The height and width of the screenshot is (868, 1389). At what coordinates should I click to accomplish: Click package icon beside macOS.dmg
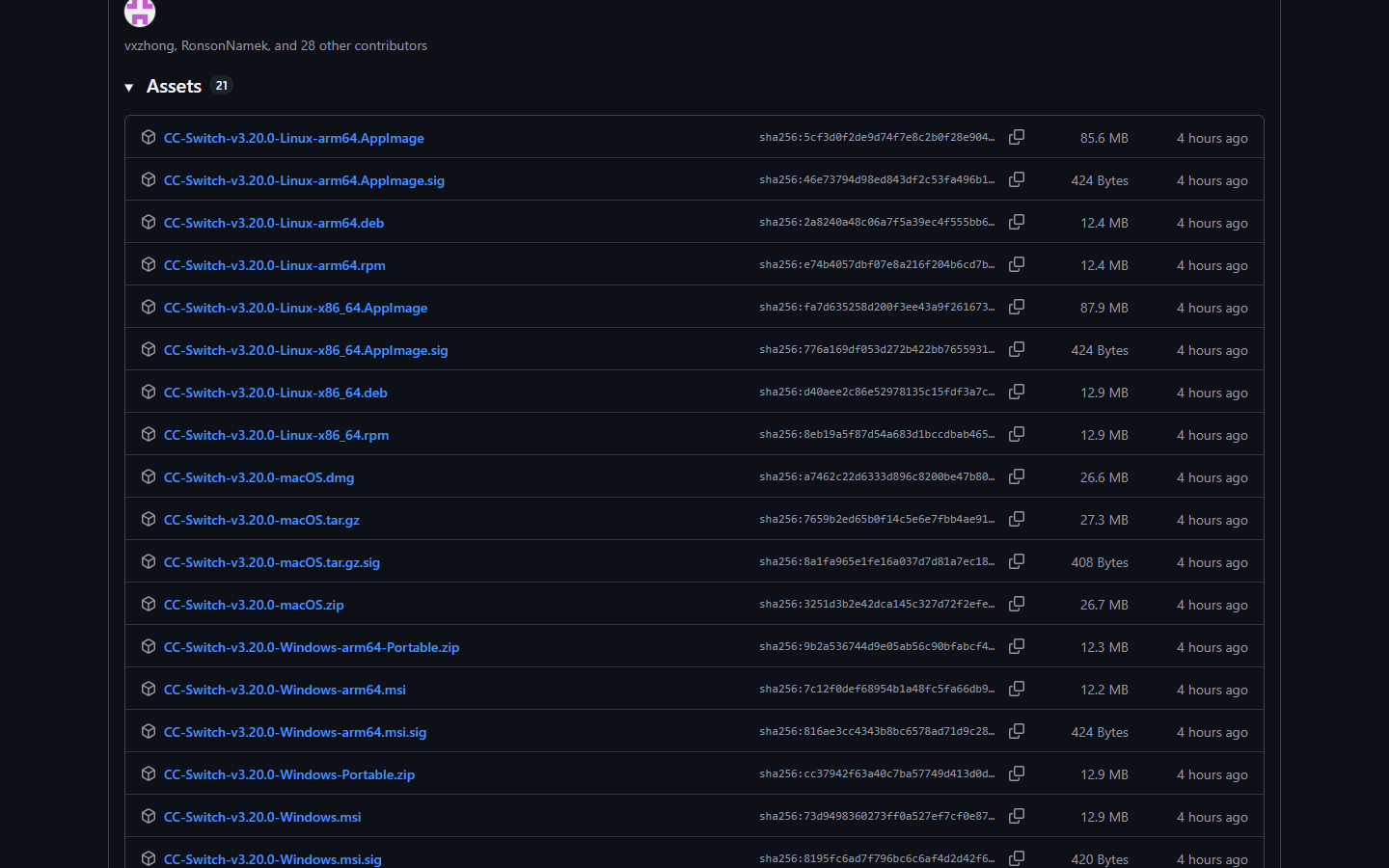149,476
